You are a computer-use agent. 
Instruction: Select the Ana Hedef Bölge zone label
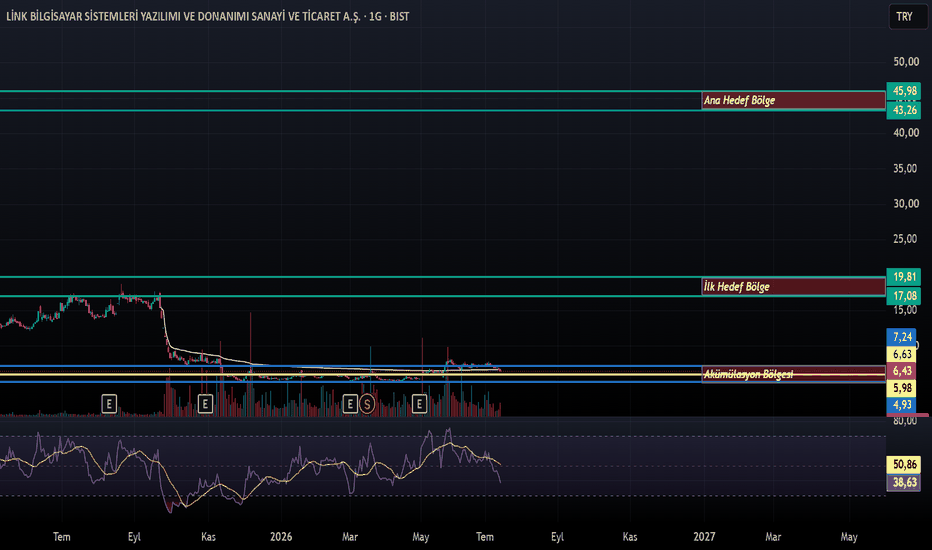click(739, 100)
